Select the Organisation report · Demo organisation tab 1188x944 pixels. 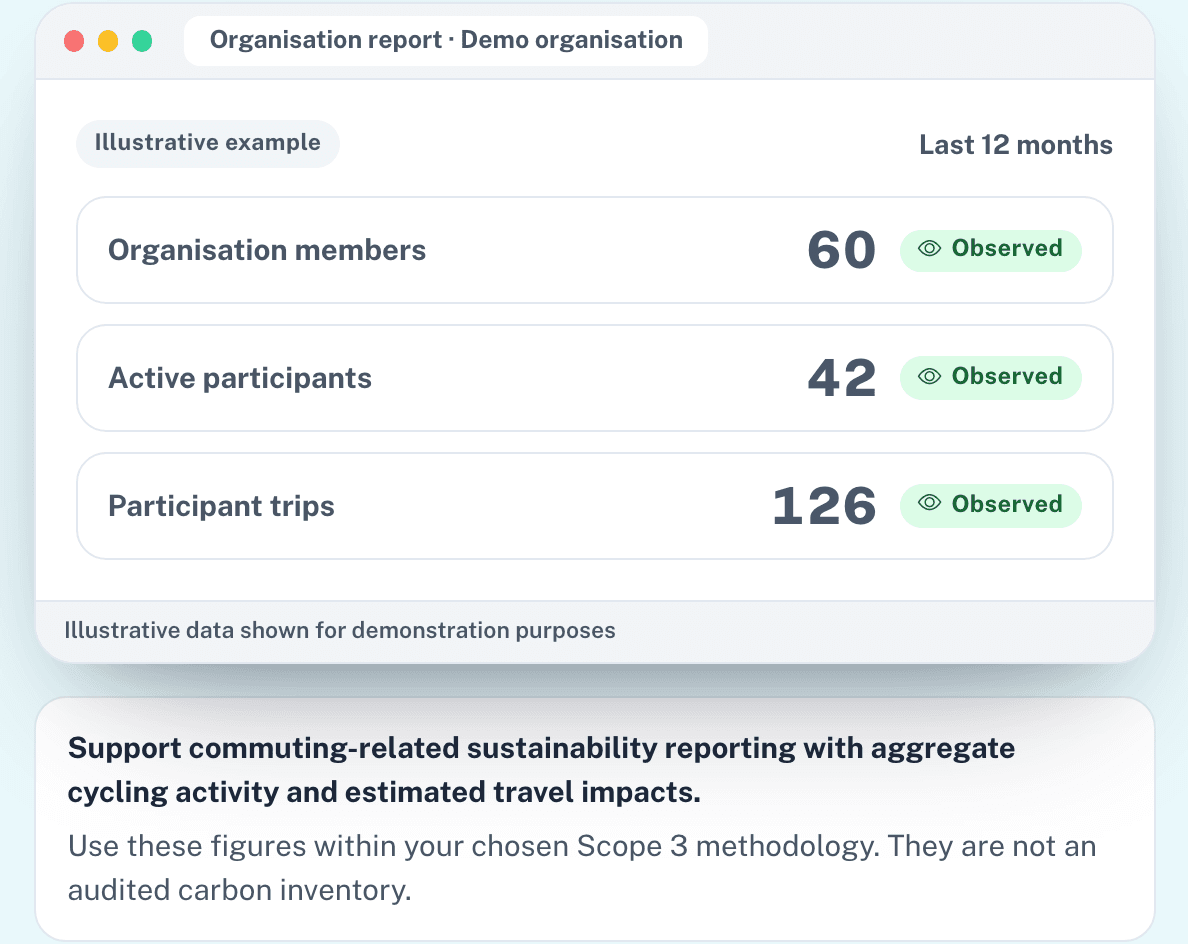click(x=446, y=40)
